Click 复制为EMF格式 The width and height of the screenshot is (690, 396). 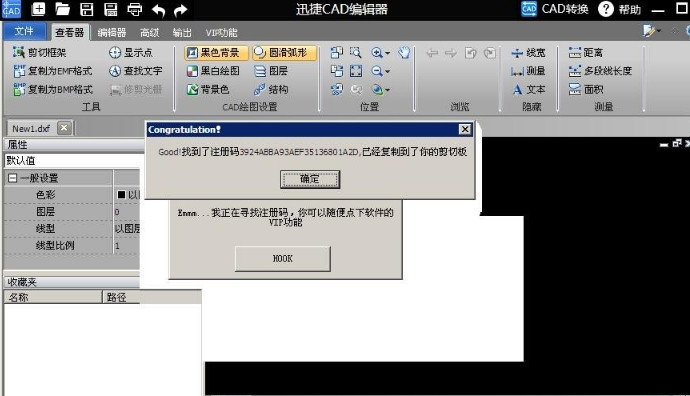53,71
